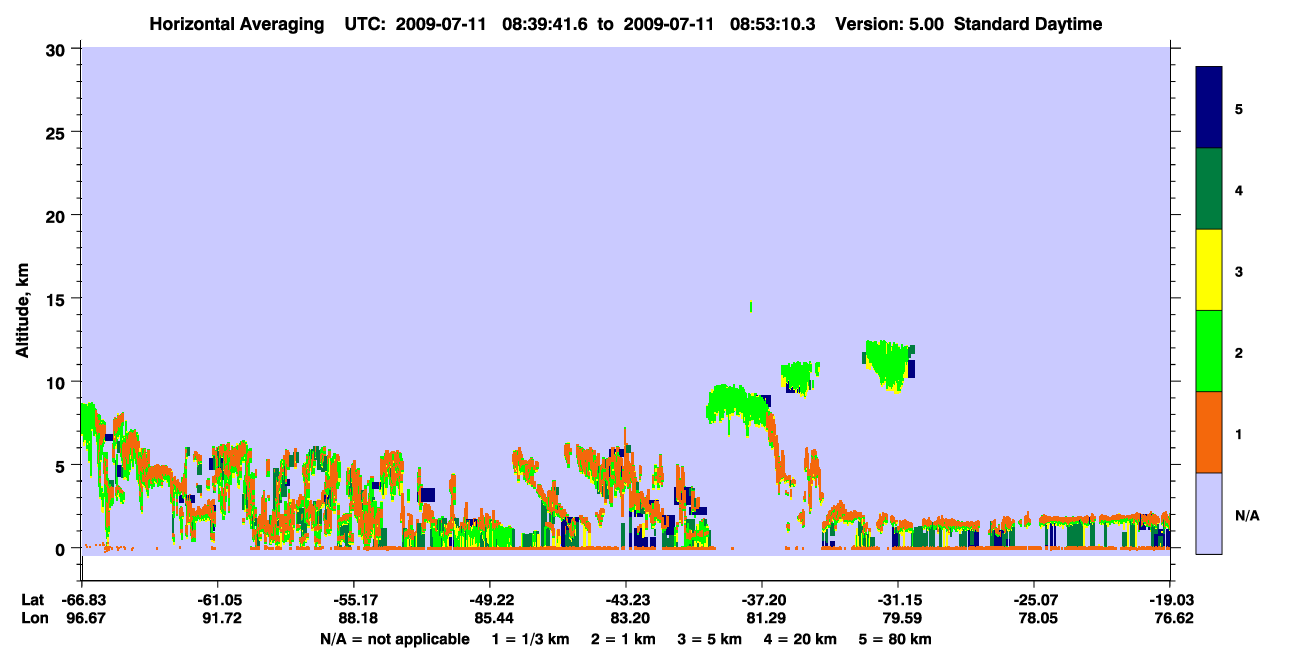Click the '30' altitude tick label
Viewport: 1300px width, 667px height.
(57, 49)
